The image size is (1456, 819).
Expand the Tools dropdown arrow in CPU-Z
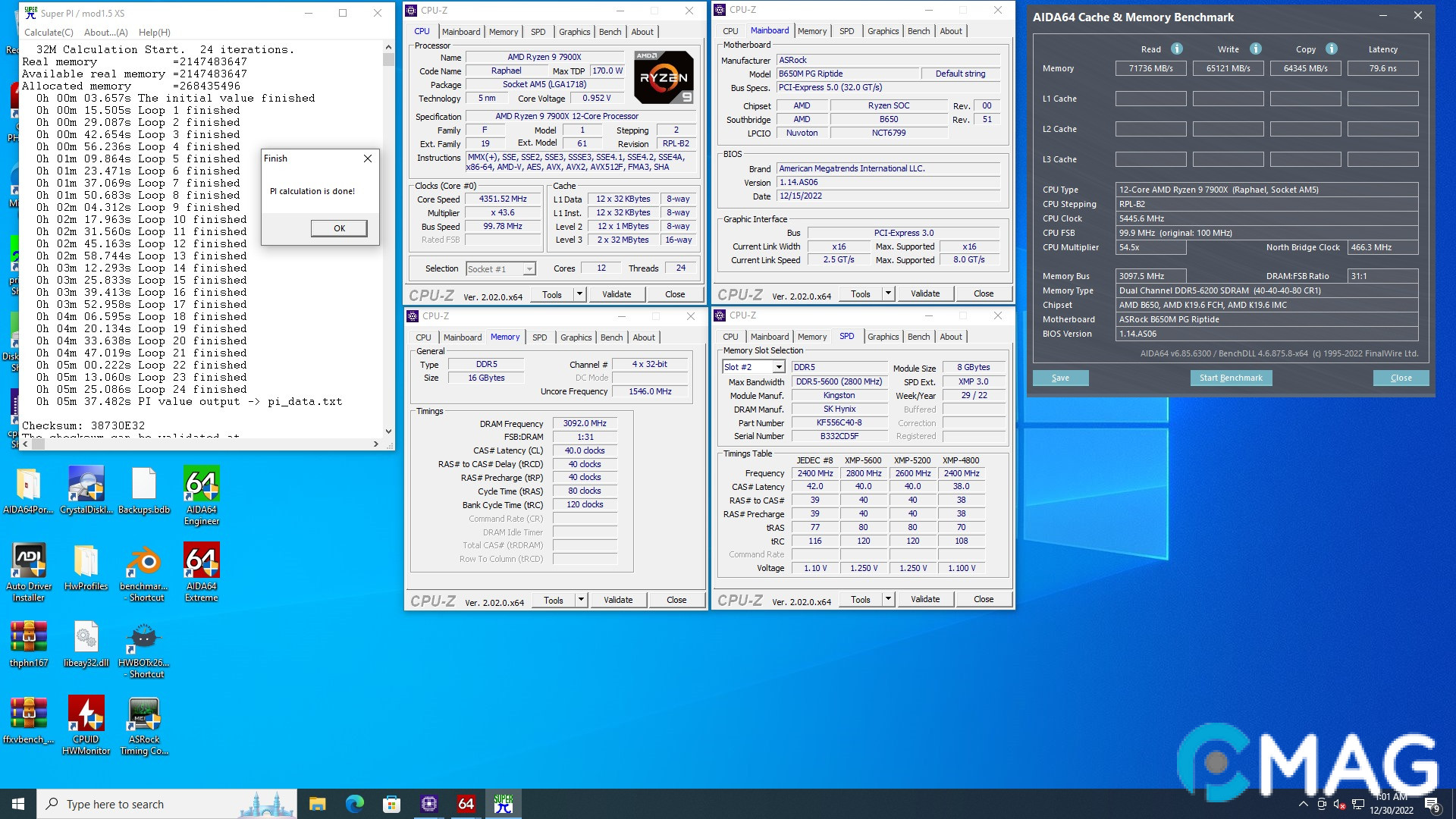[580, 294]
